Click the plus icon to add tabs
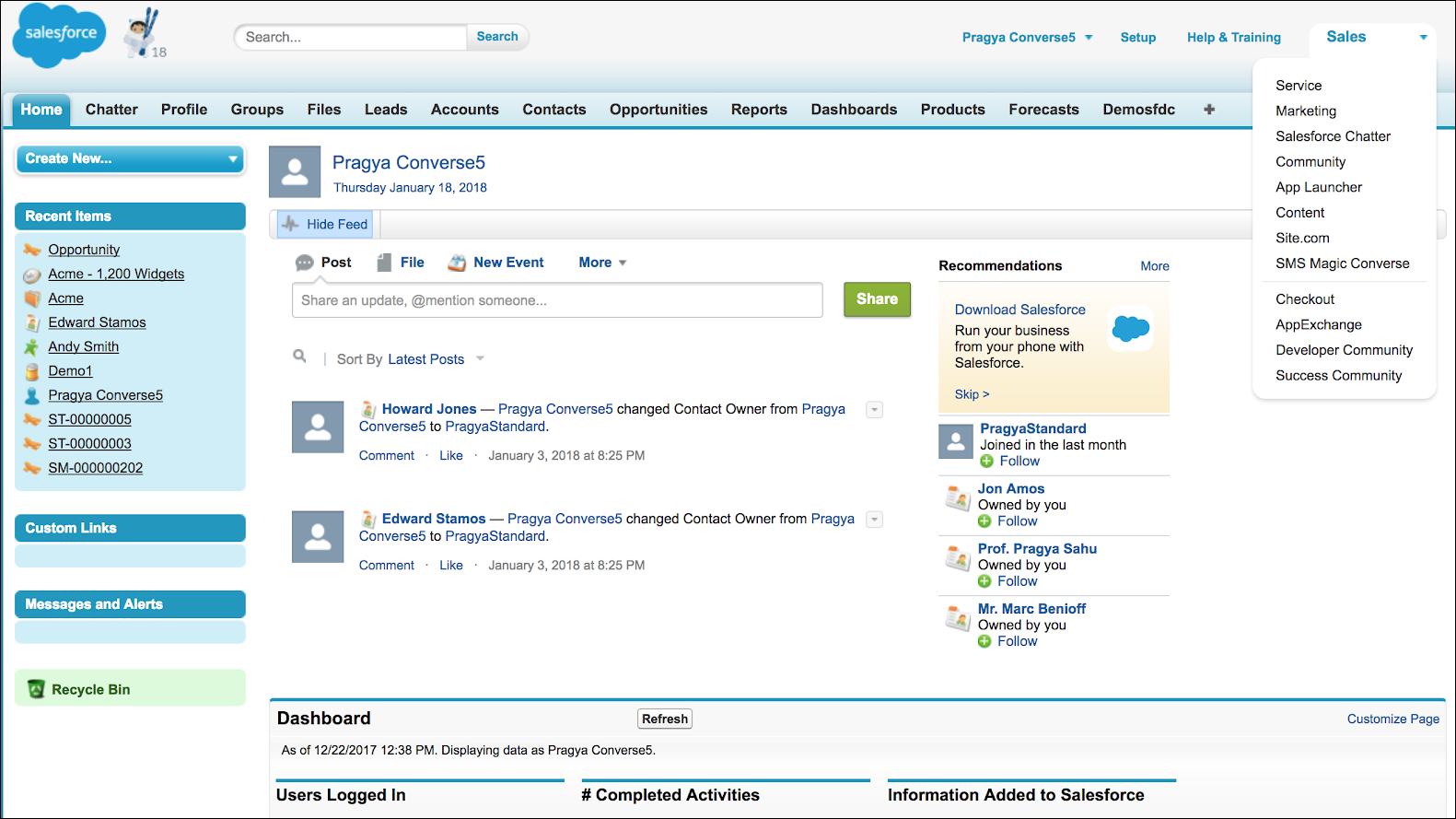 pyautogui.click(x=1209, y=109)
